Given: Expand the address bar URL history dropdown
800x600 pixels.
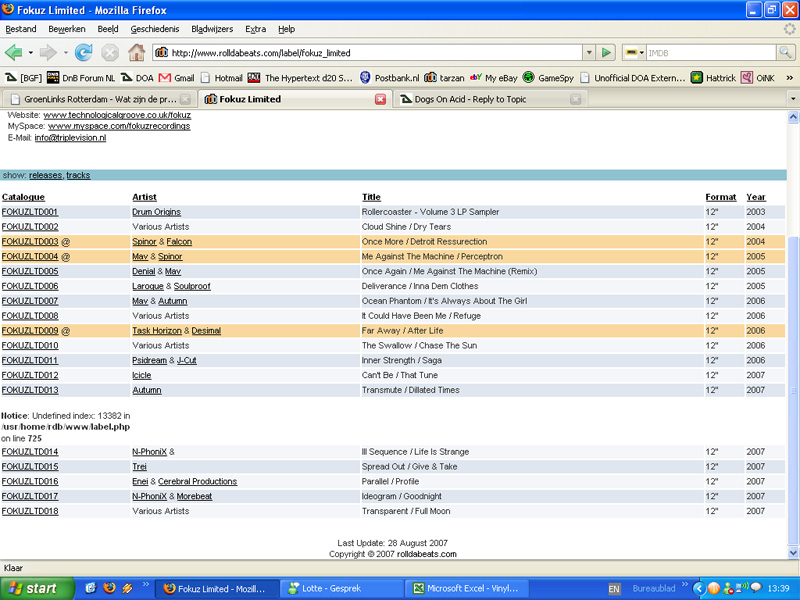Looking at the screenshot, I should click(x=589, y=53).
